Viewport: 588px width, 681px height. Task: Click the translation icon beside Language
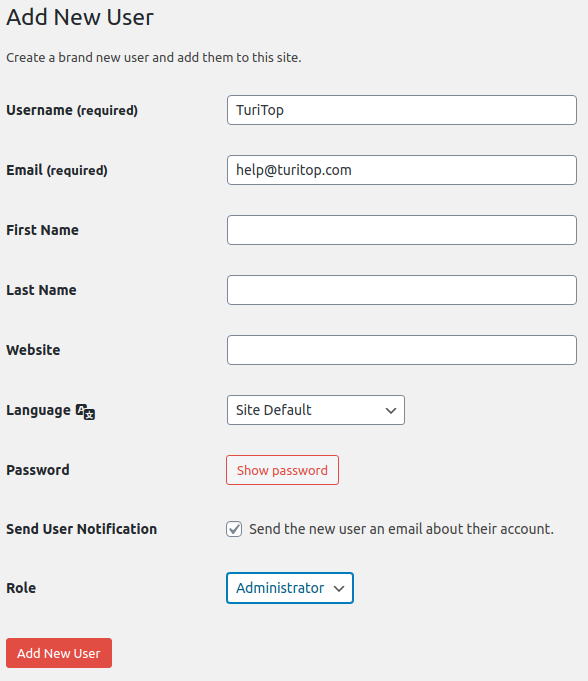pos(86,411)
